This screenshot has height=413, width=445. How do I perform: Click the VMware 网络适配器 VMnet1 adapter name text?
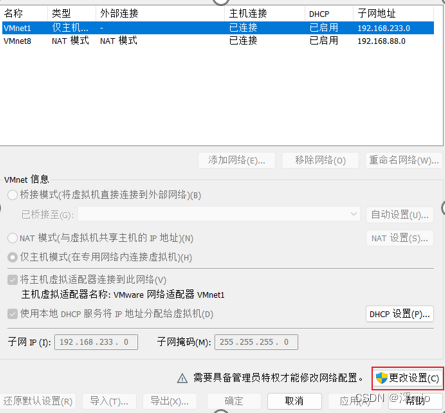tap(169, 295)
